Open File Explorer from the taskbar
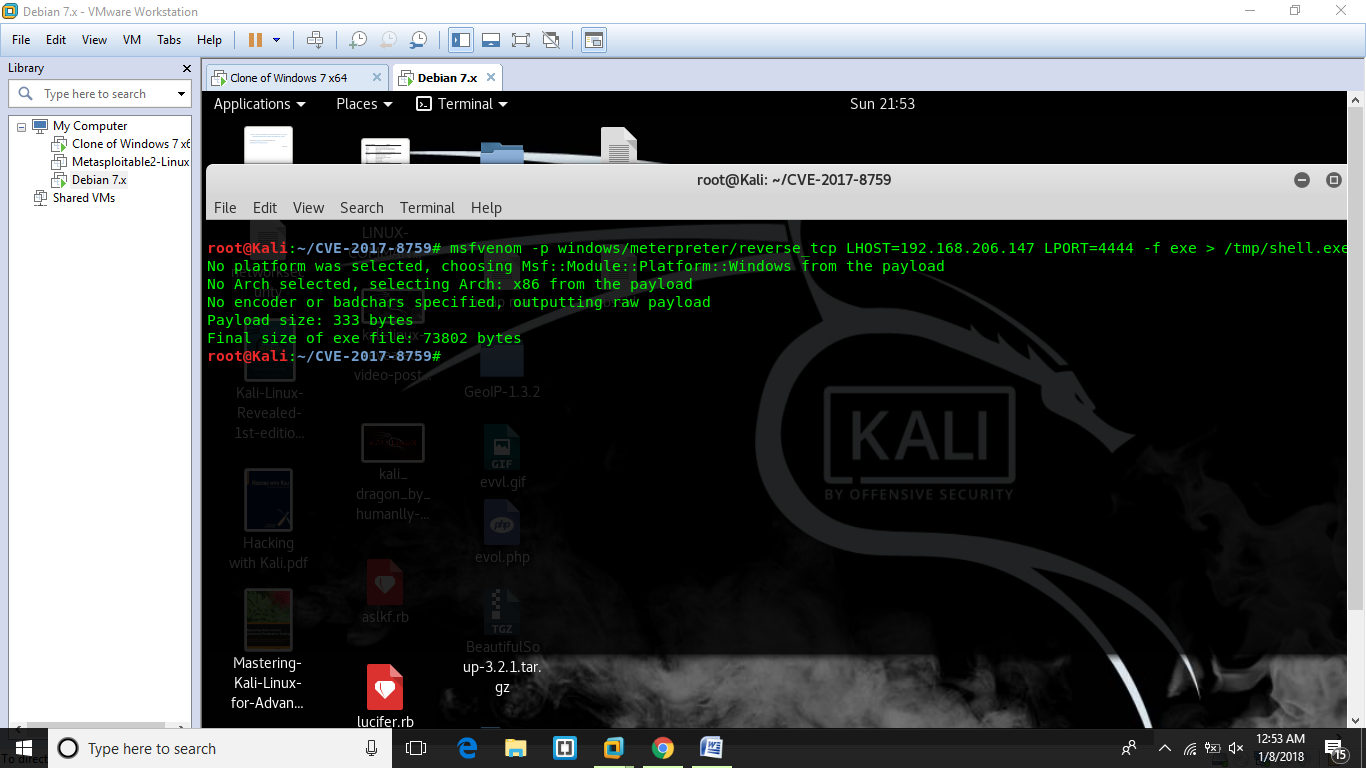The width and height of the screenshot is (1366, 768). 516,748
